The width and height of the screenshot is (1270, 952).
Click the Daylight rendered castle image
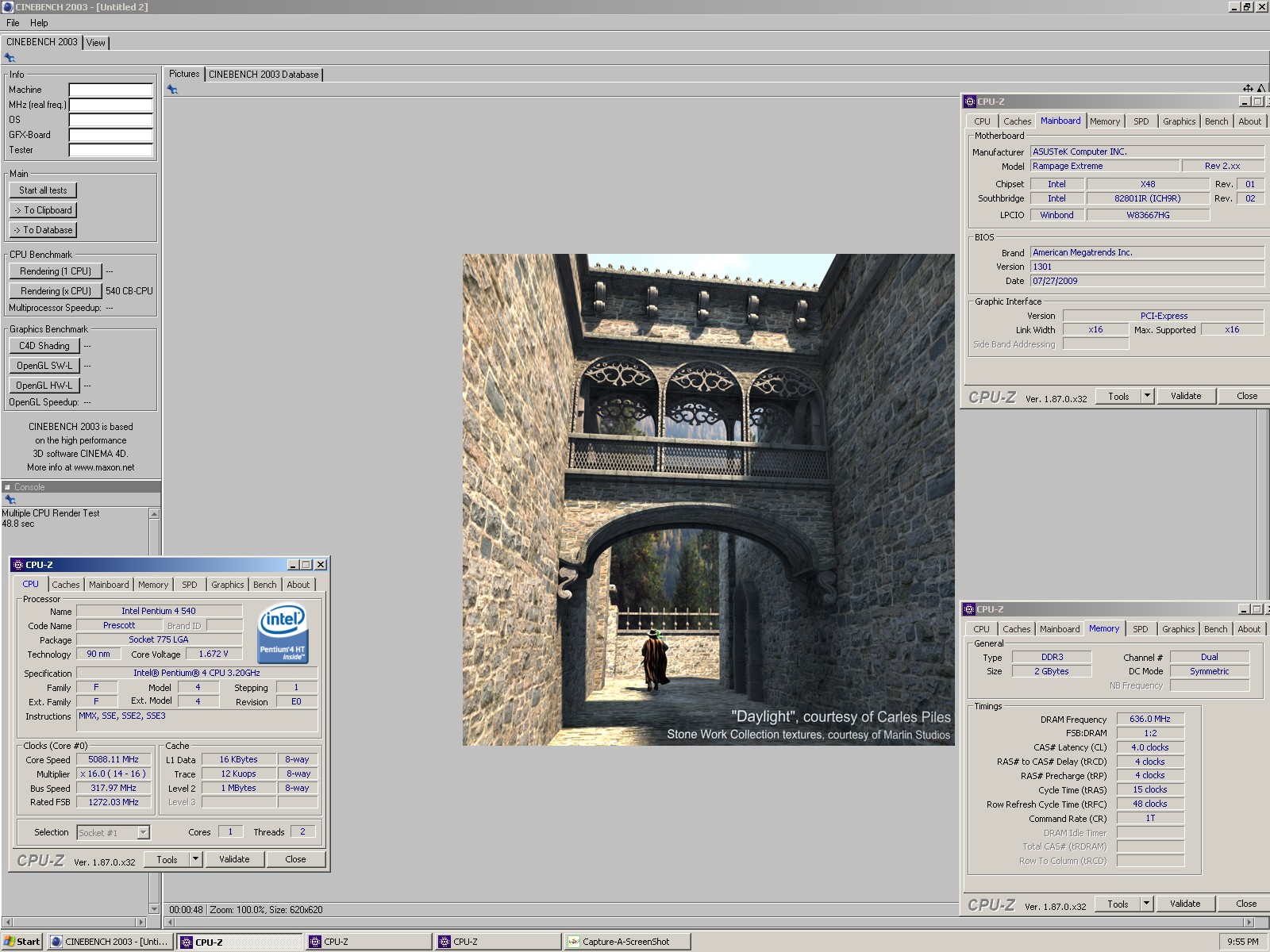709,500
